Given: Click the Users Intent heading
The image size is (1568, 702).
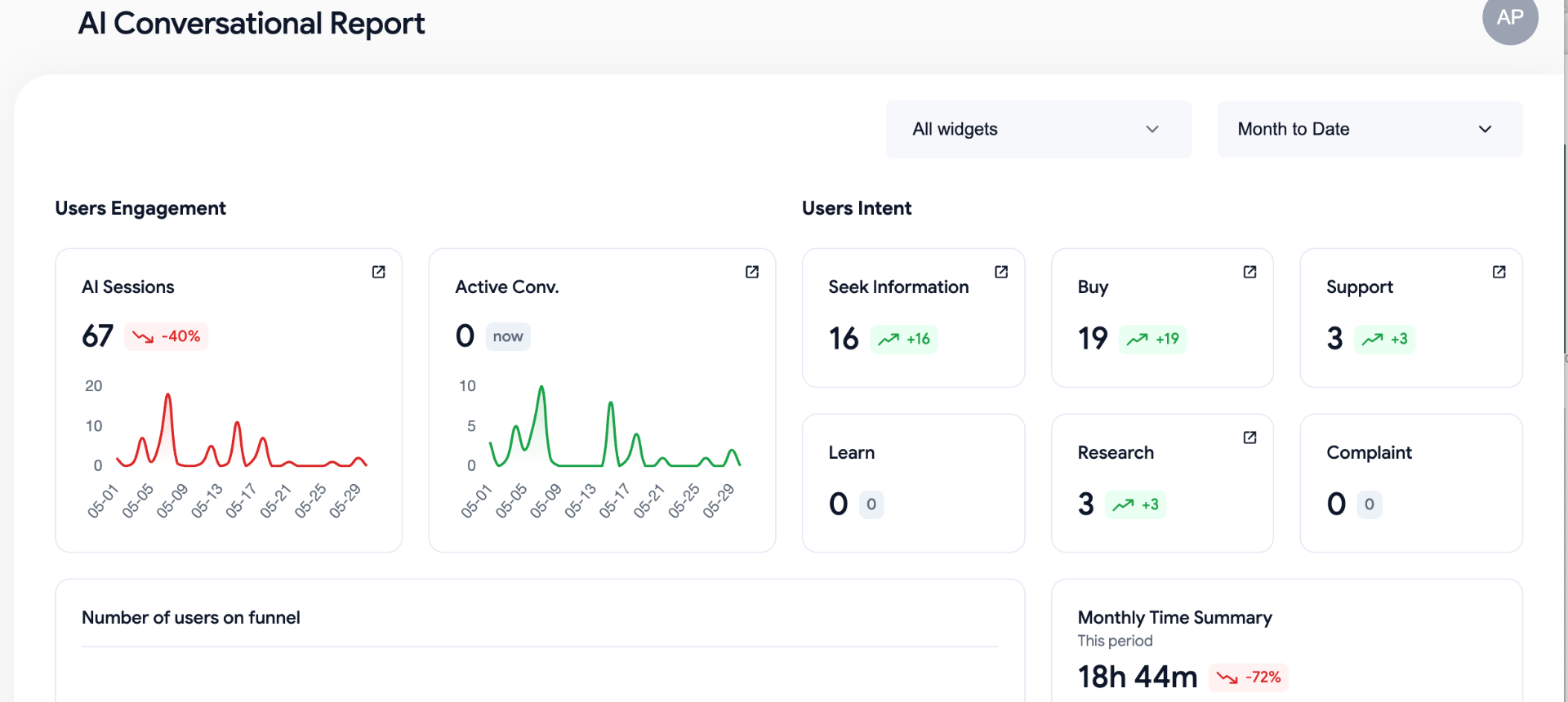Looking at the screenshot, I should pos(857,208).
